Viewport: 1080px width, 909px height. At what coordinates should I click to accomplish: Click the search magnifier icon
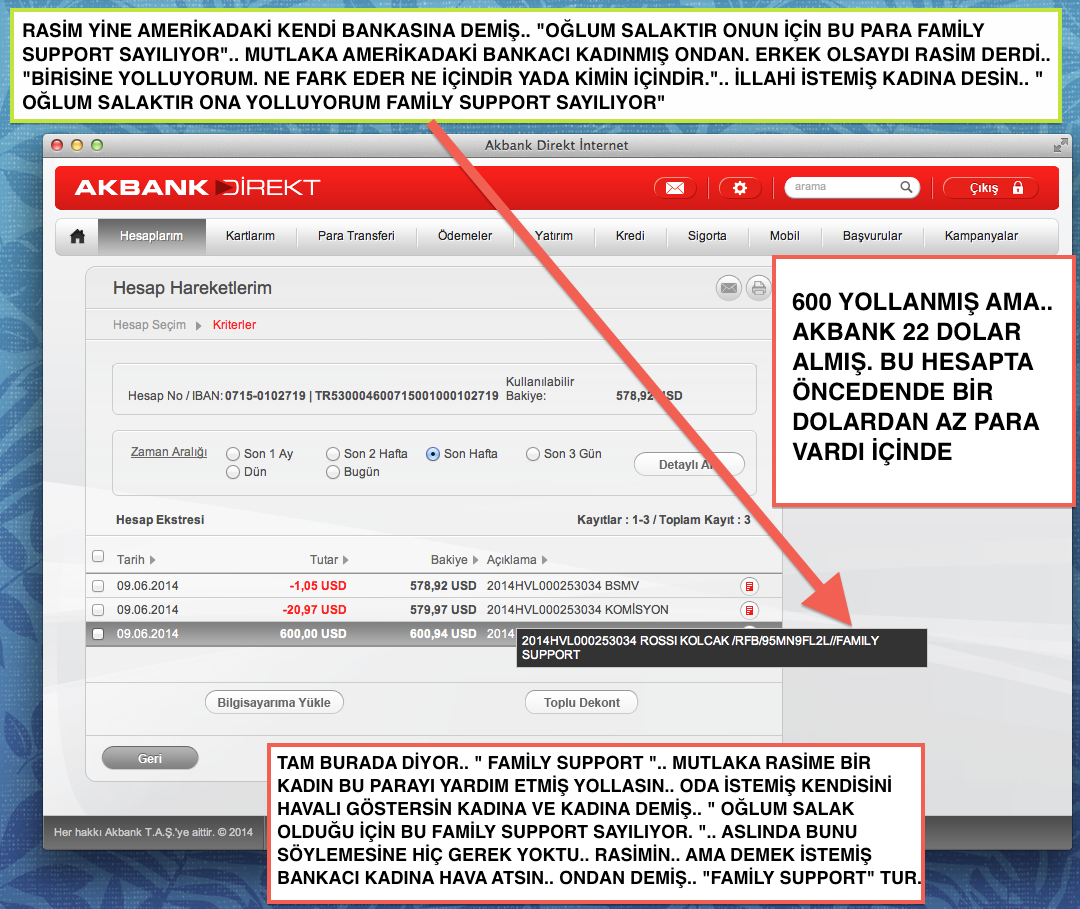[x=906, y=187]
